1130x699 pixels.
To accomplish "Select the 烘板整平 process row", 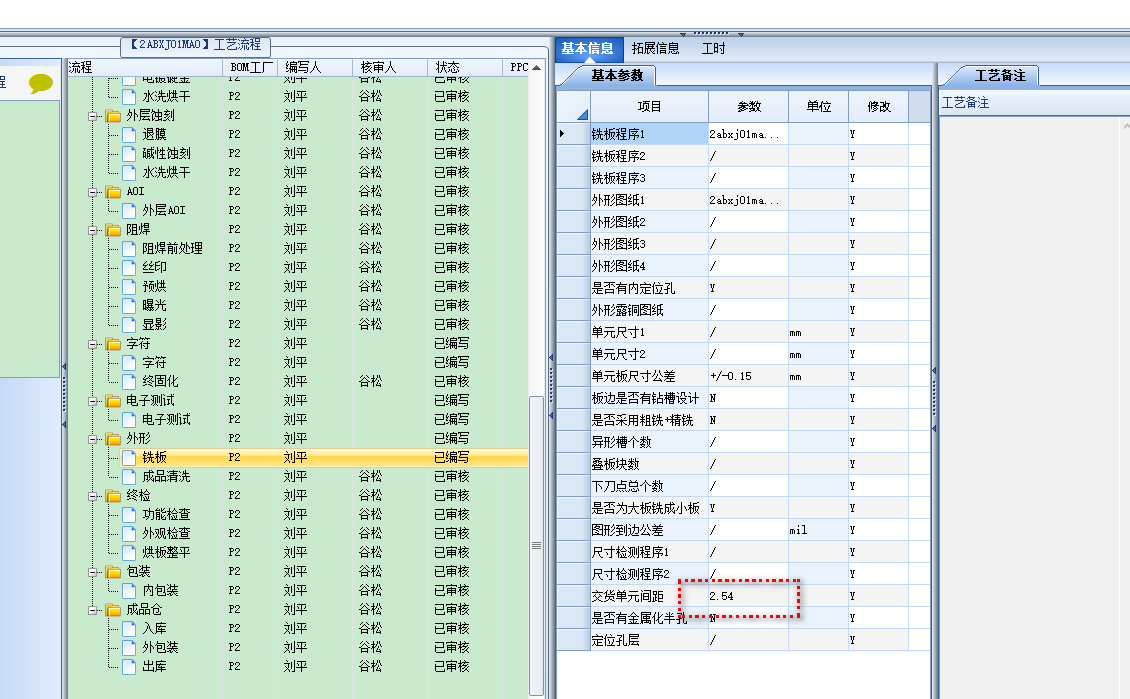I will point(298,553).
